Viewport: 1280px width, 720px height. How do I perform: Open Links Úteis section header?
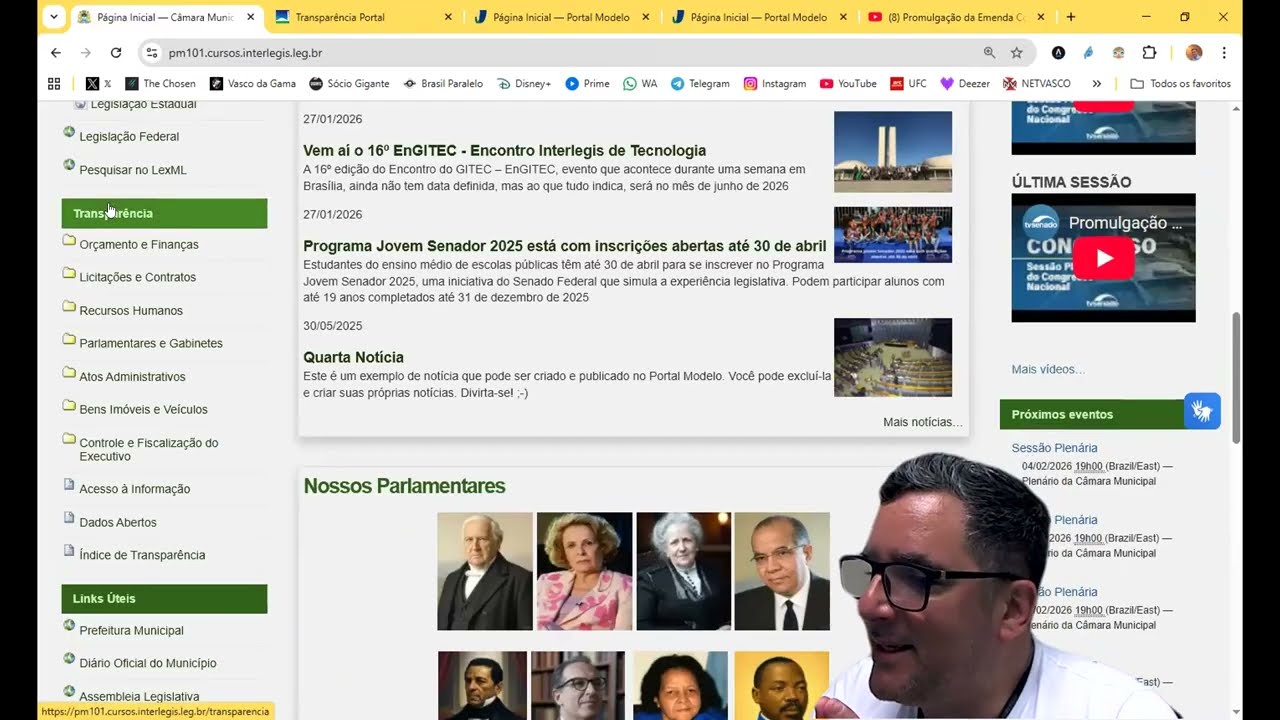(164, 598)
